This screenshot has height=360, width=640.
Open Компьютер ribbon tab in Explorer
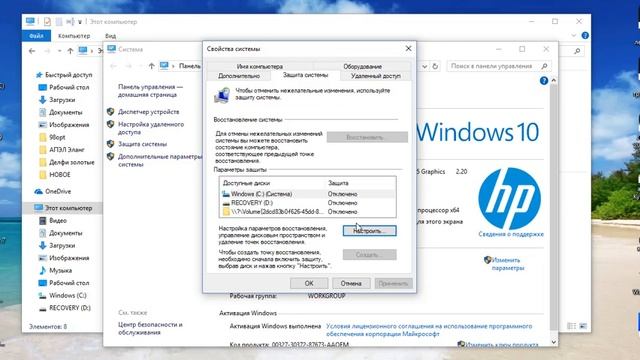point(74,36)
